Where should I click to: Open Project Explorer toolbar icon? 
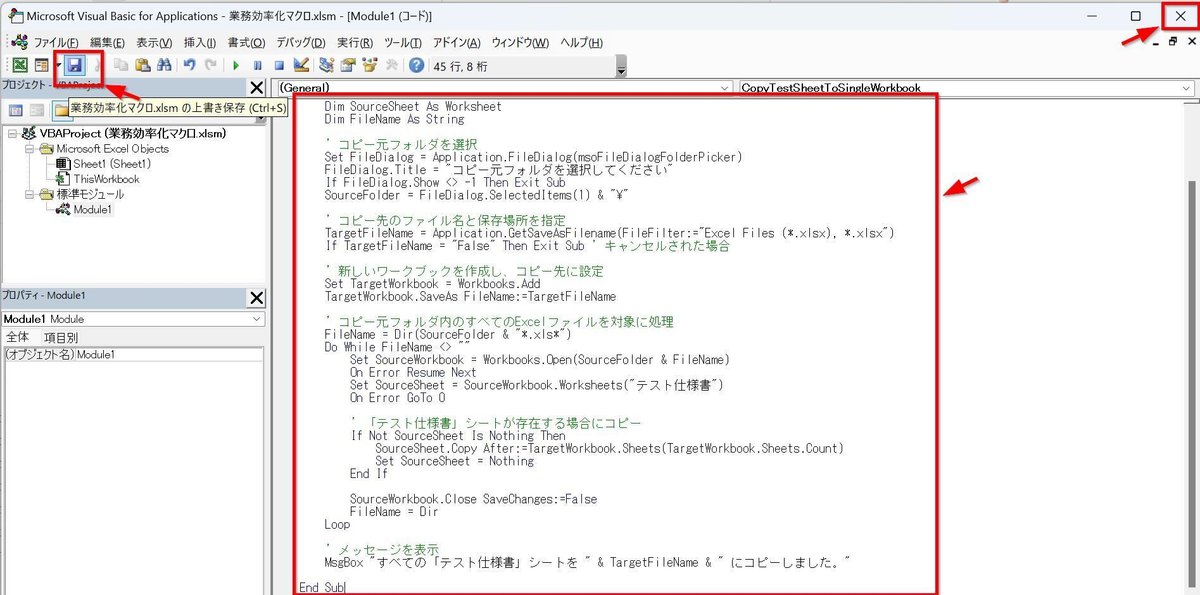click(x=326, y=65)
